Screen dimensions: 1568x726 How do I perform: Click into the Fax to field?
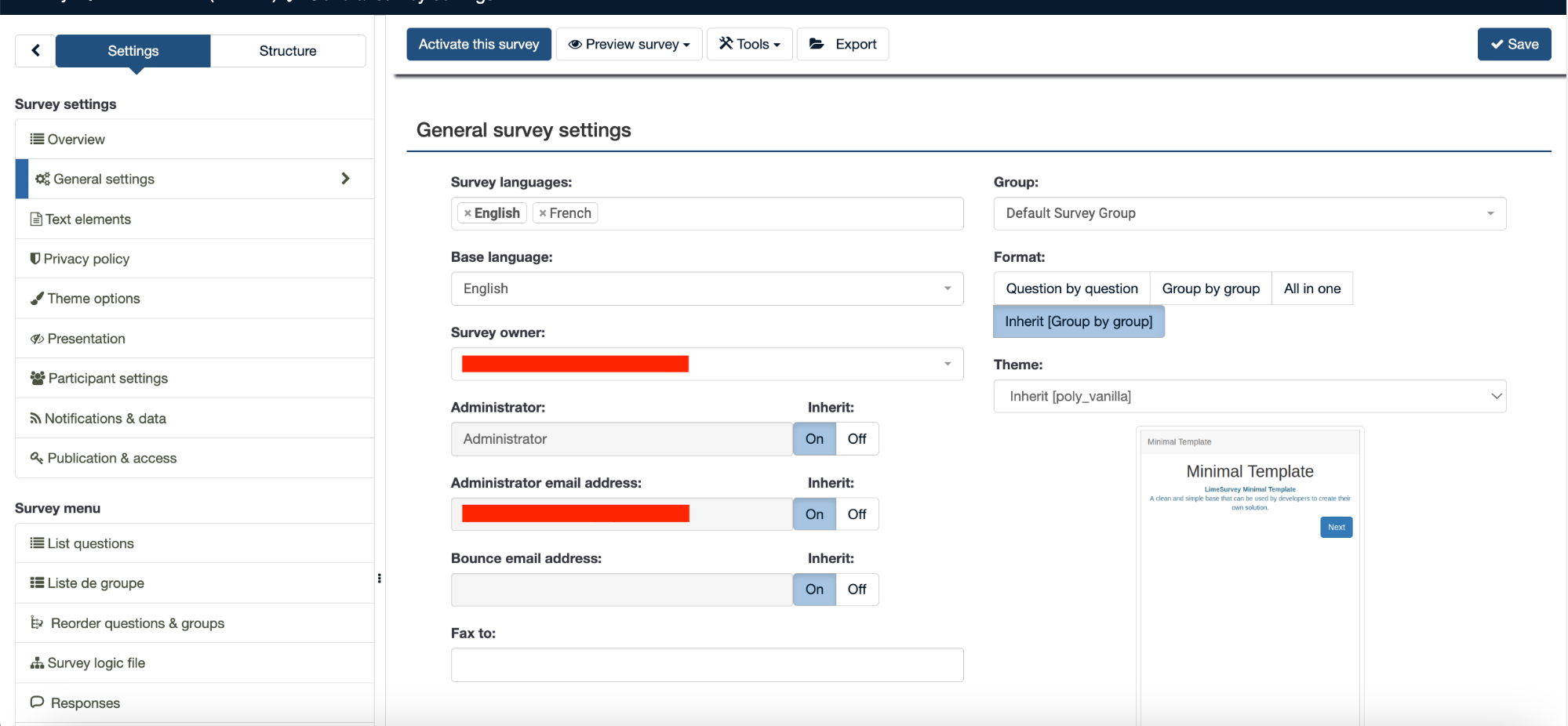(x=706, y=665)
